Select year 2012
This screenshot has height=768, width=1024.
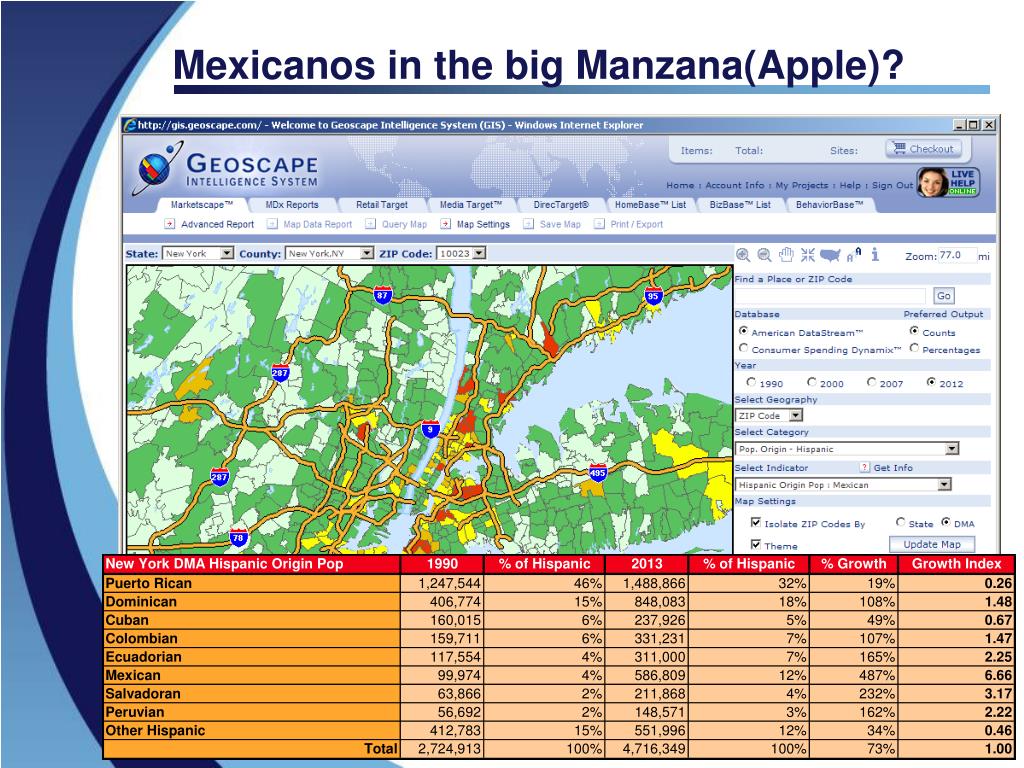(931, 382)
